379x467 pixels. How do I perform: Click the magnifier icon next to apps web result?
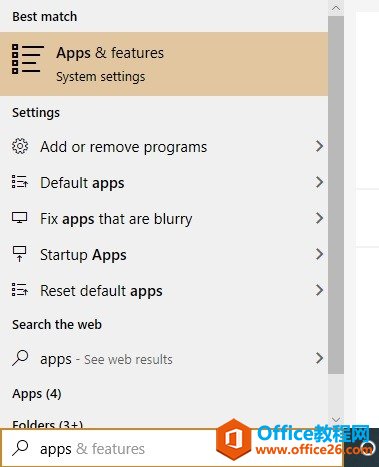20,358
